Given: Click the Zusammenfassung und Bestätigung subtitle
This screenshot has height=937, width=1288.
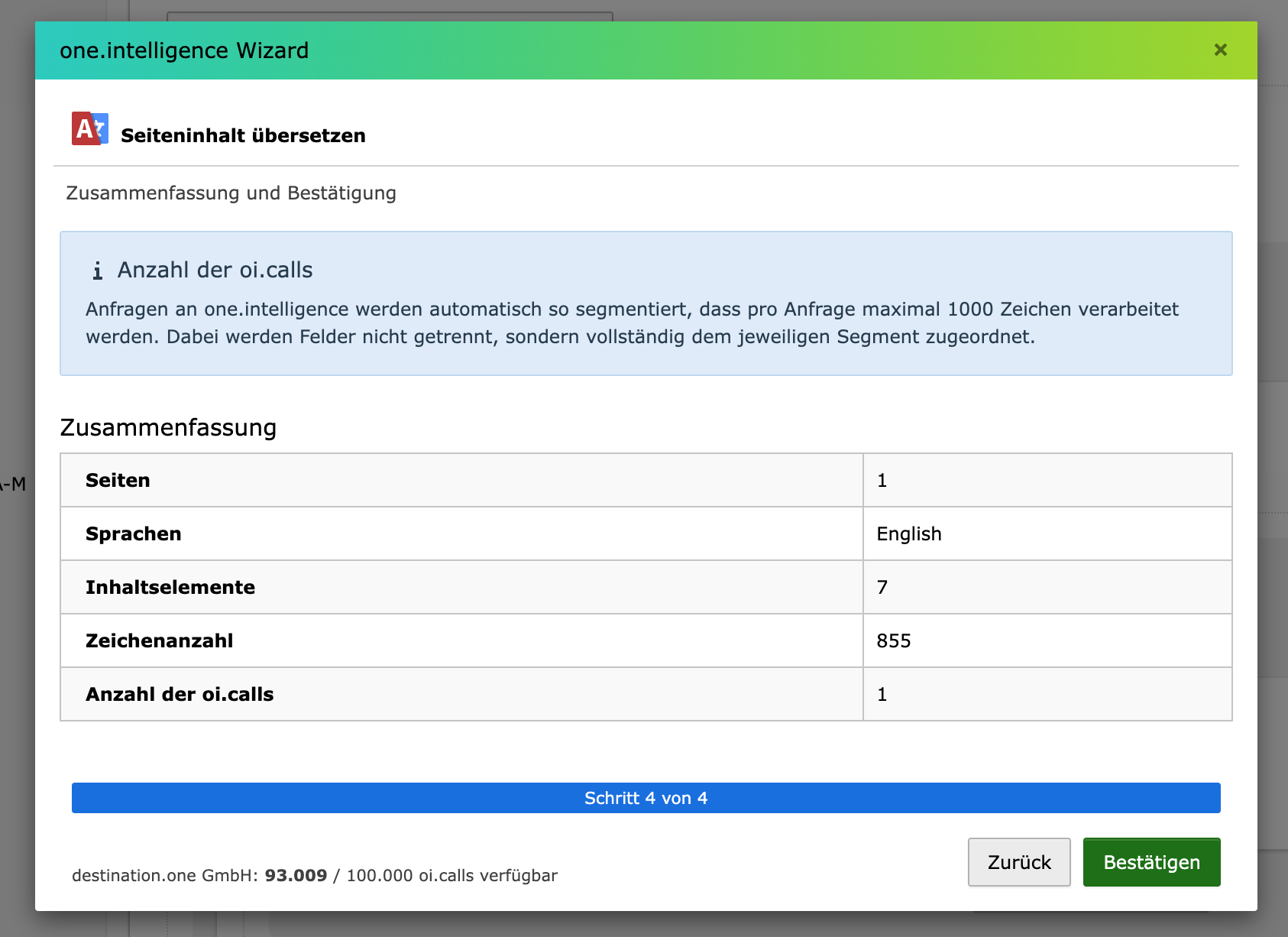Looking at the screenshot, I should tap(231, 193).
